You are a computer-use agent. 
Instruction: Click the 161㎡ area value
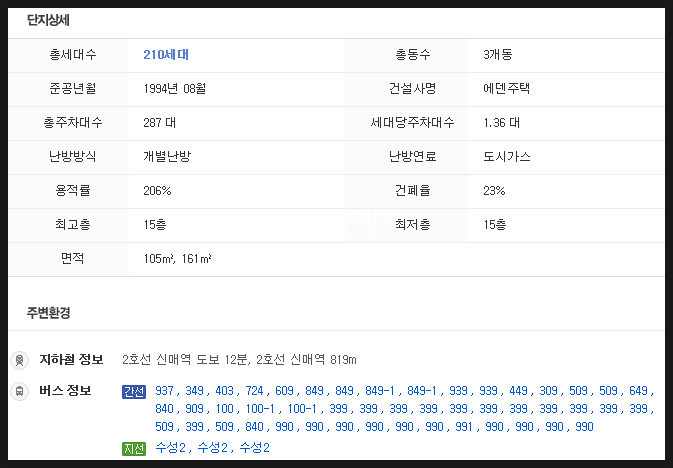point(197,258)
